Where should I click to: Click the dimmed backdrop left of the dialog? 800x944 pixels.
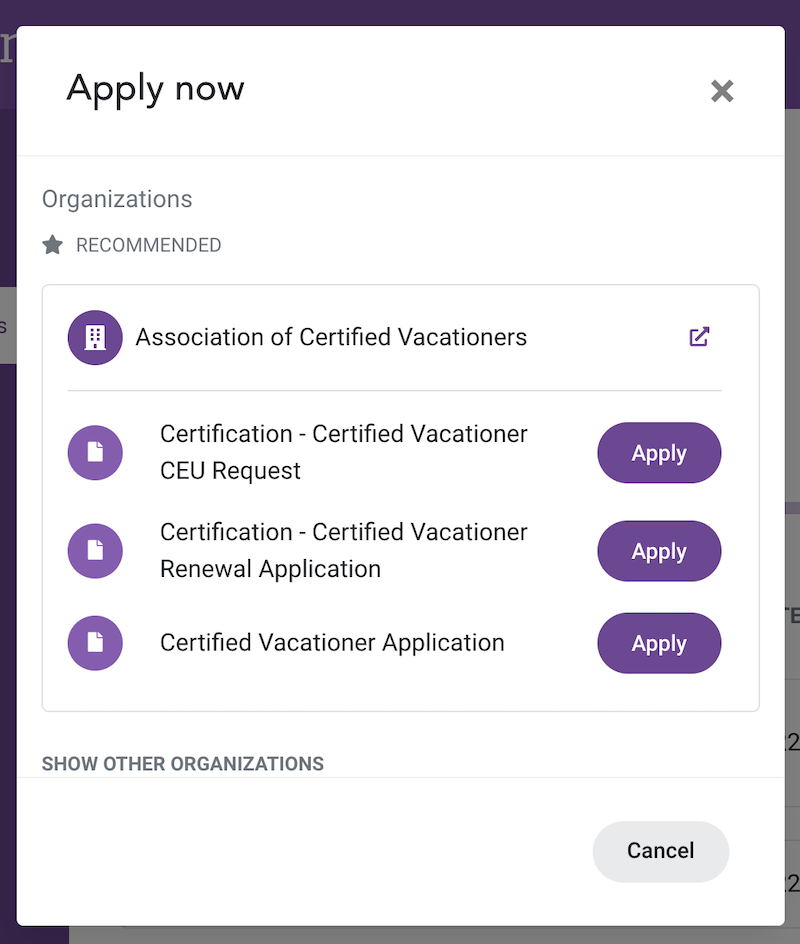point(8,600)
